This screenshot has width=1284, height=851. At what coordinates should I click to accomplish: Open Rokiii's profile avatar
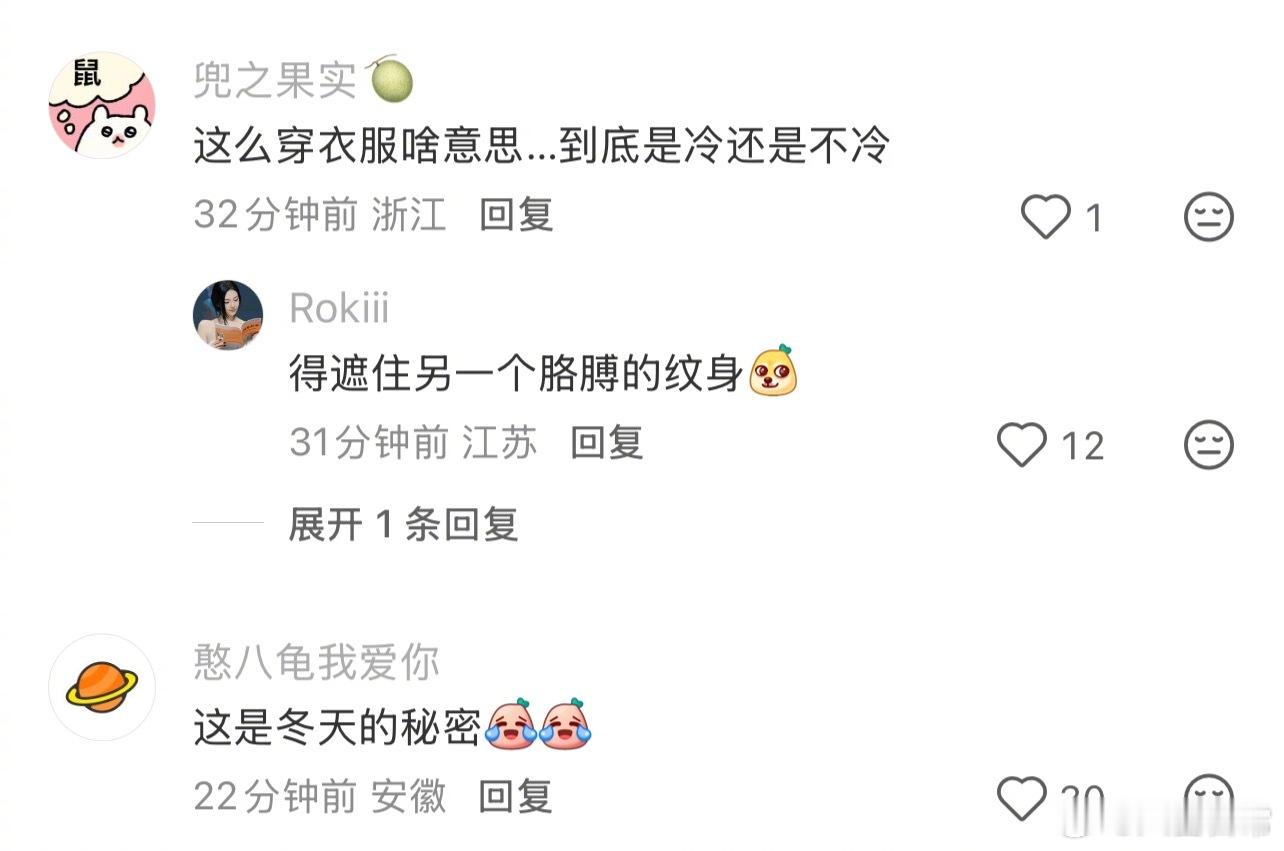(228, 315)
